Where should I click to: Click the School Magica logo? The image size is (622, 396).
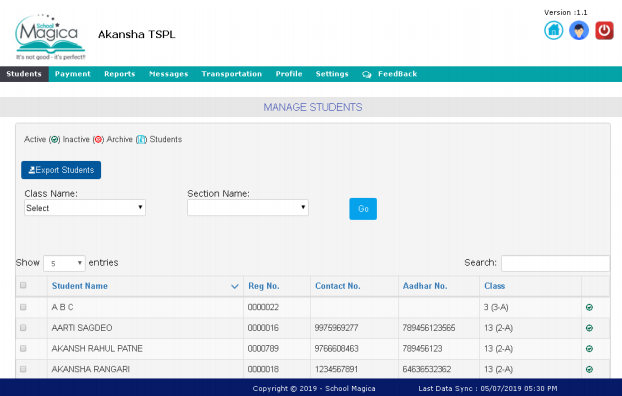coord(50,37)
